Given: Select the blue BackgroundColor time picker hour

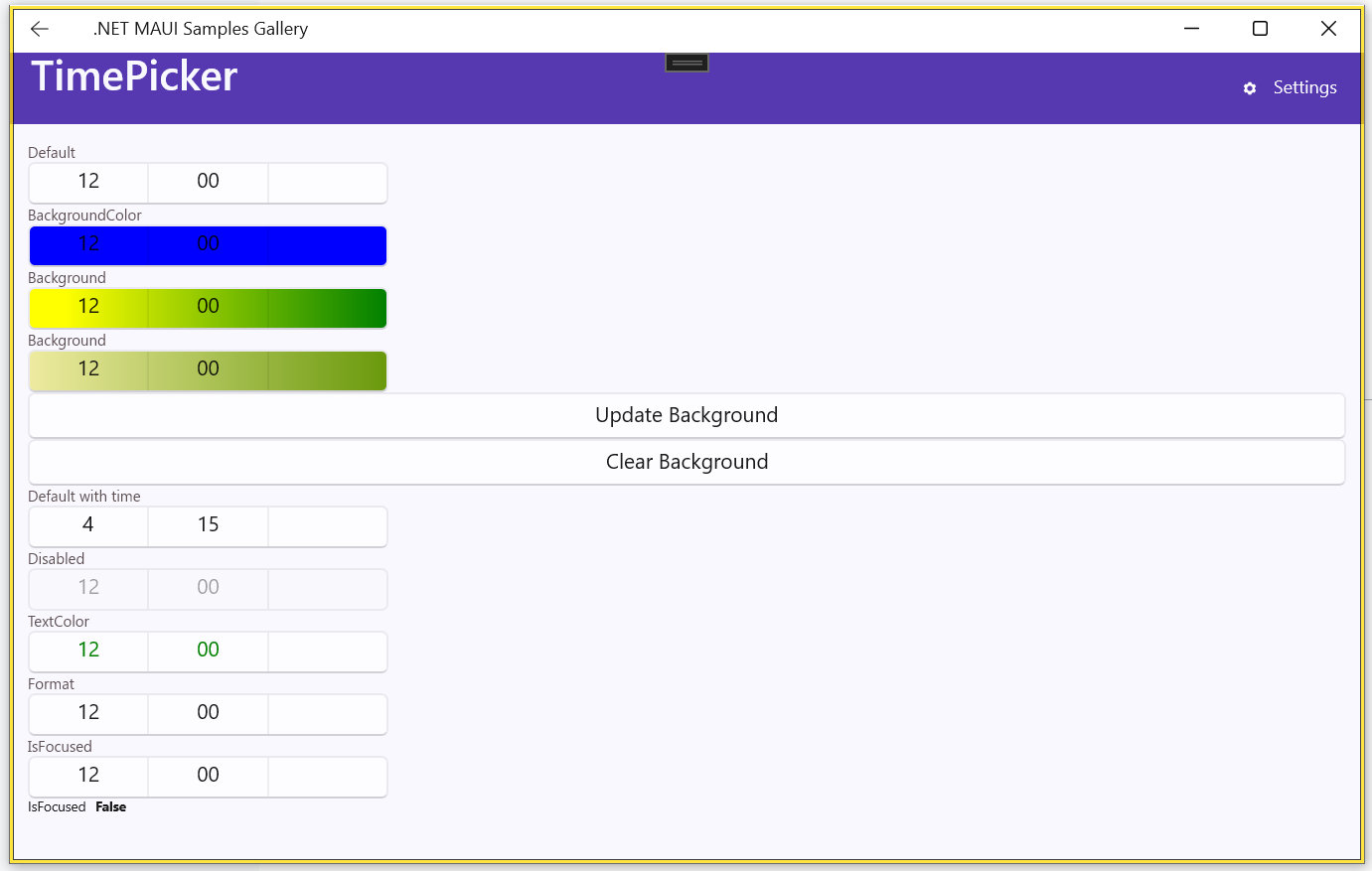Looking at the screenshot, I should [88, 244].
